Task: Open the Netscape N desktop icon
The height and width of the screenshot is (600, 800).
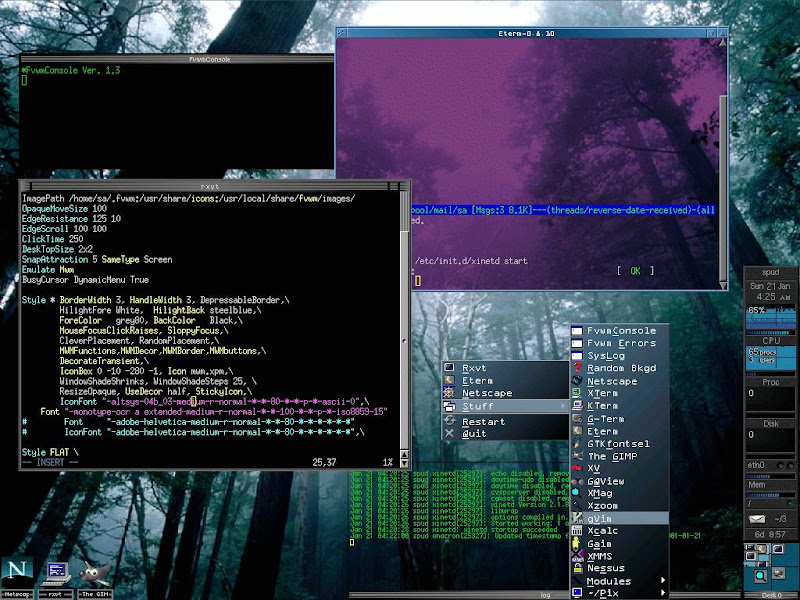Action: pyautogui.click(x=17, y=570)
